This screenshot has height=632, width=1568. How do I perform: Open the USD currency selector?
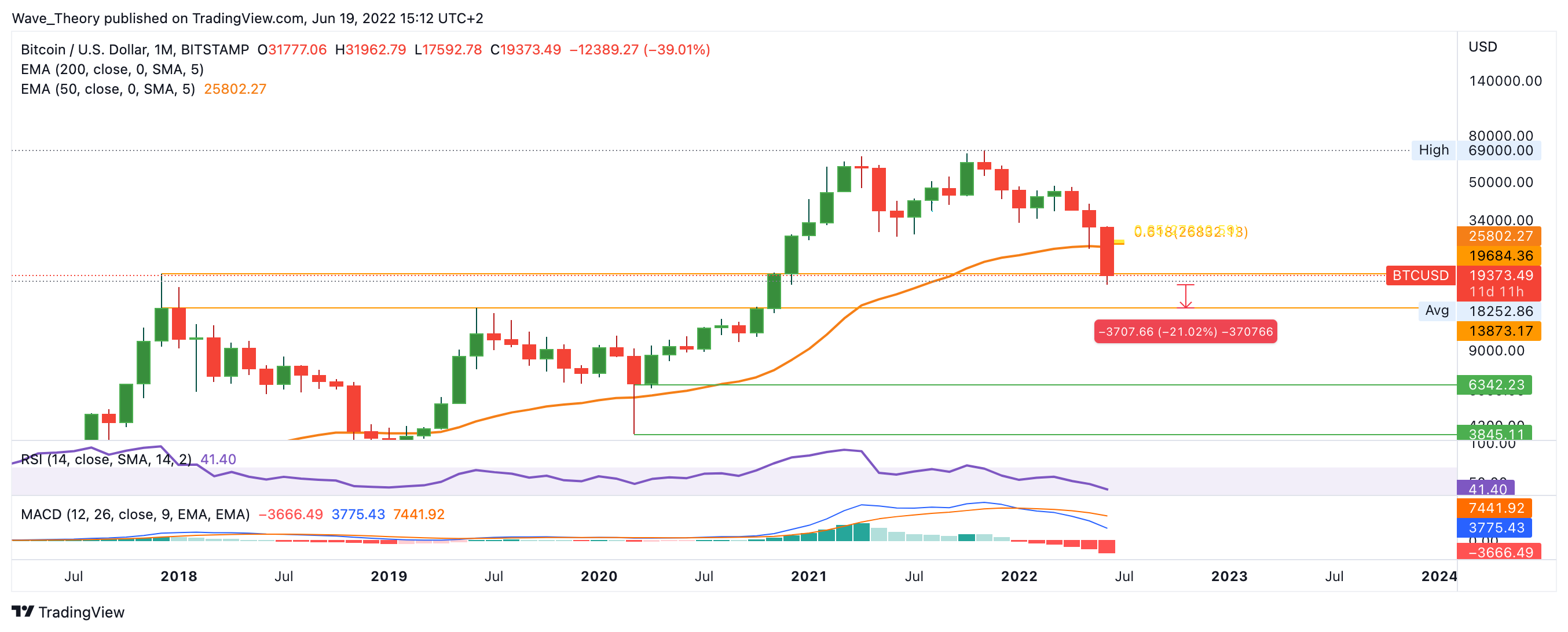[1482, 47]
